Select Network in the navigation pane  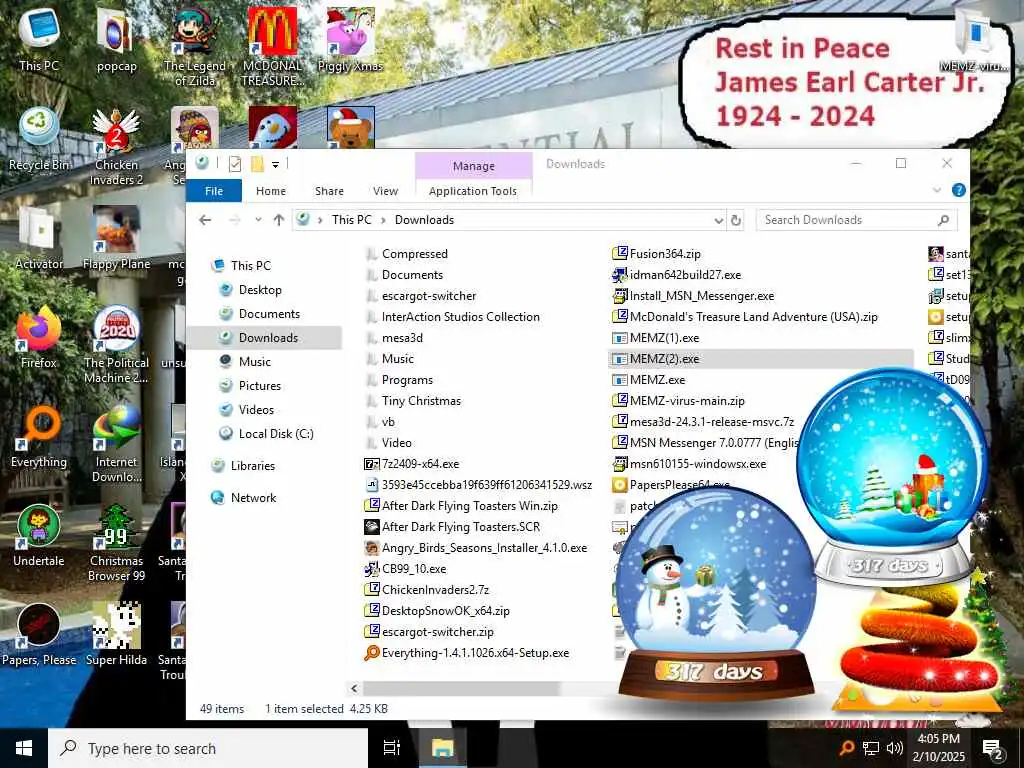point(253,498)
